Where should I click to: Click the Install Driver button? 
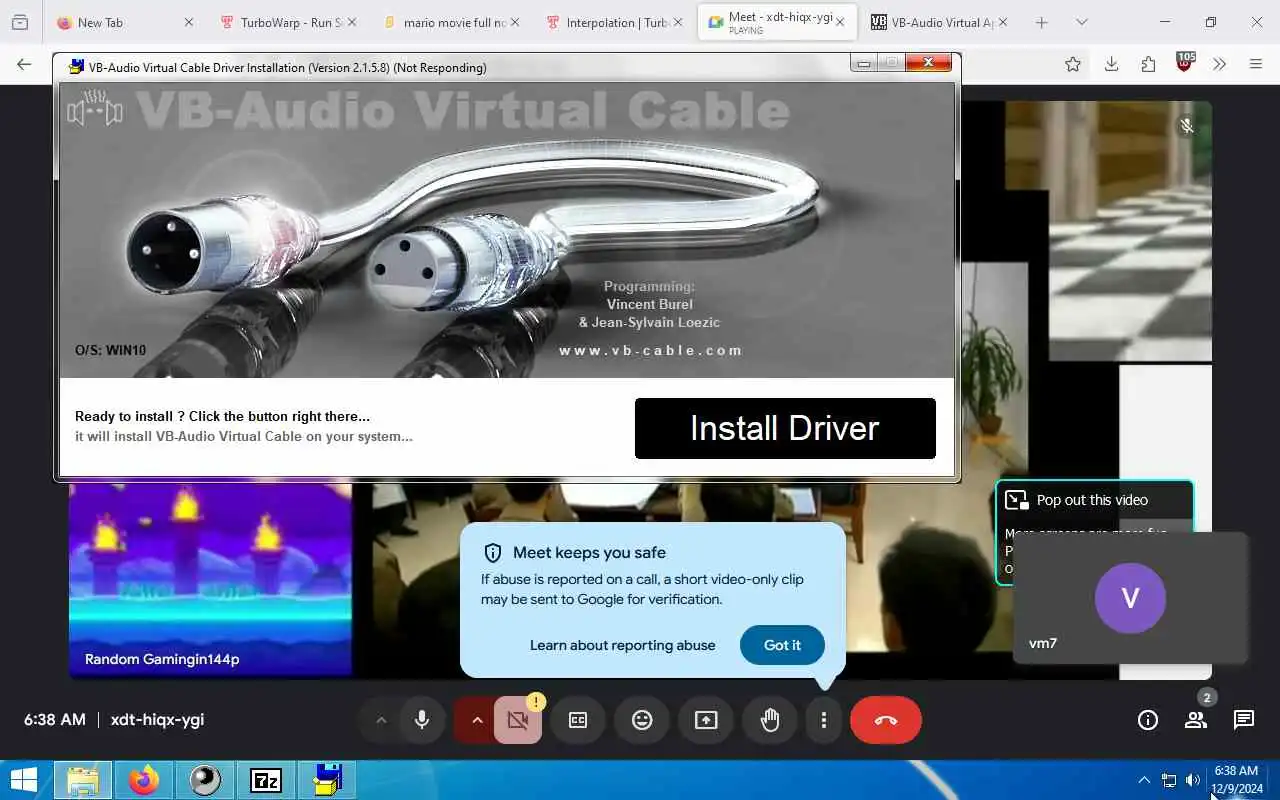[x=785, y=428]
